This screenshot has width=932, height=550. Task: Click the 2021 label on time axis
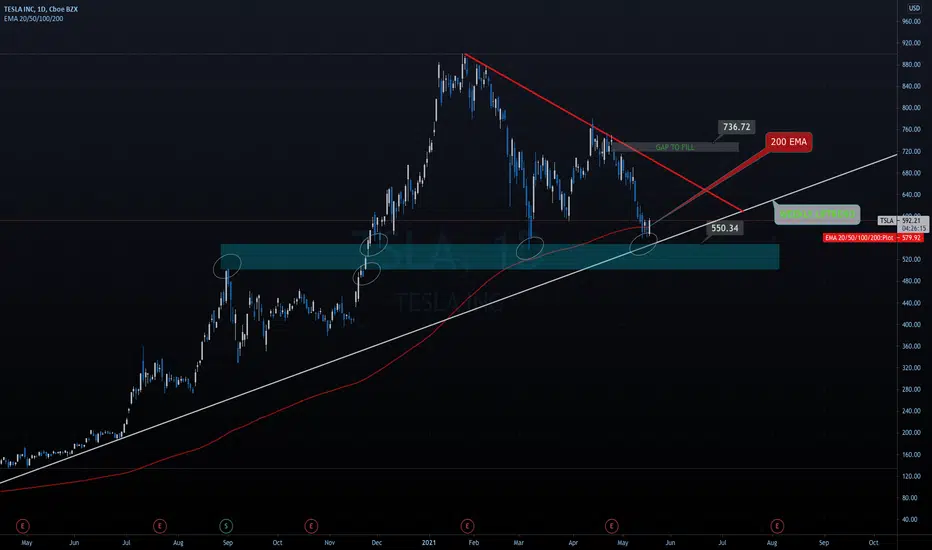pyautogui.click(x=429, y=543)
